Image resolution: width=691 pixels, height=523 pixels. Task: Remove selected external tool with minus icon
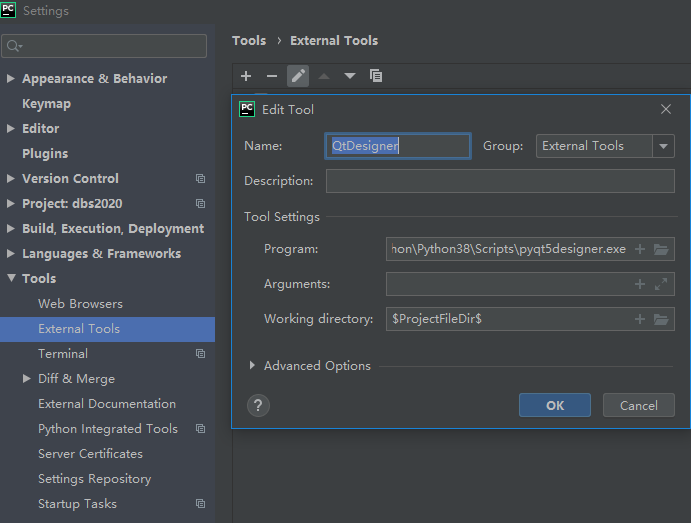click(272, 76)
